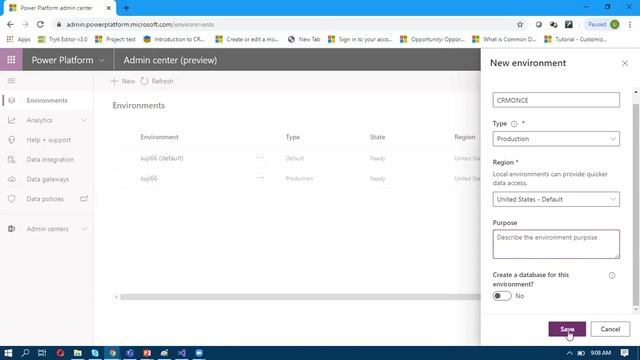Click Refresh in the toolbar
Screen dimensions: 640x360
[157, 81]
